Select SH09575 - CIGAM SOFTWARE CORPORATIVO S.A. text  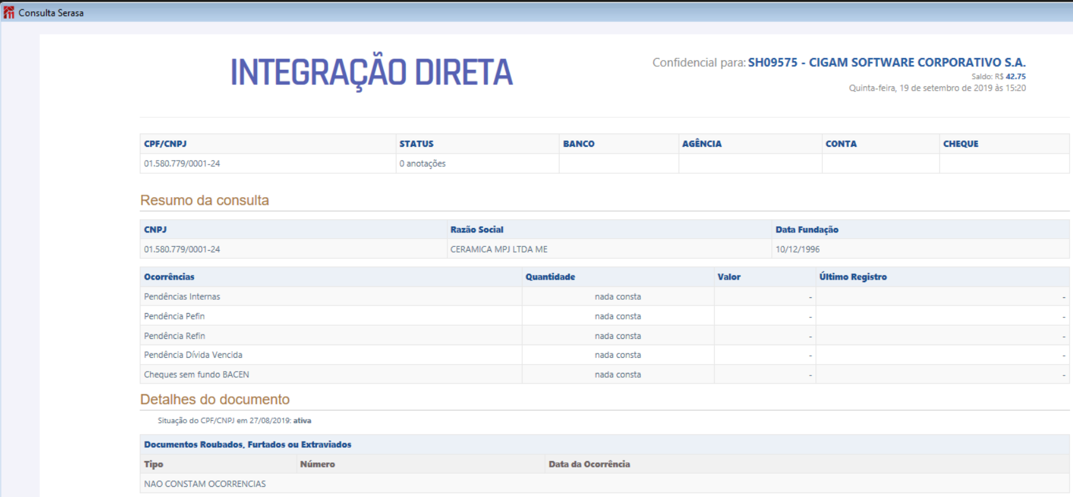point(888,62)
